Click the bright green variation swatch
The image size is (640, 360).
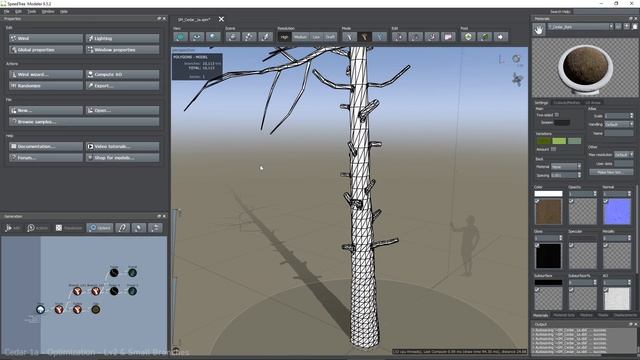tap(559, 141)
